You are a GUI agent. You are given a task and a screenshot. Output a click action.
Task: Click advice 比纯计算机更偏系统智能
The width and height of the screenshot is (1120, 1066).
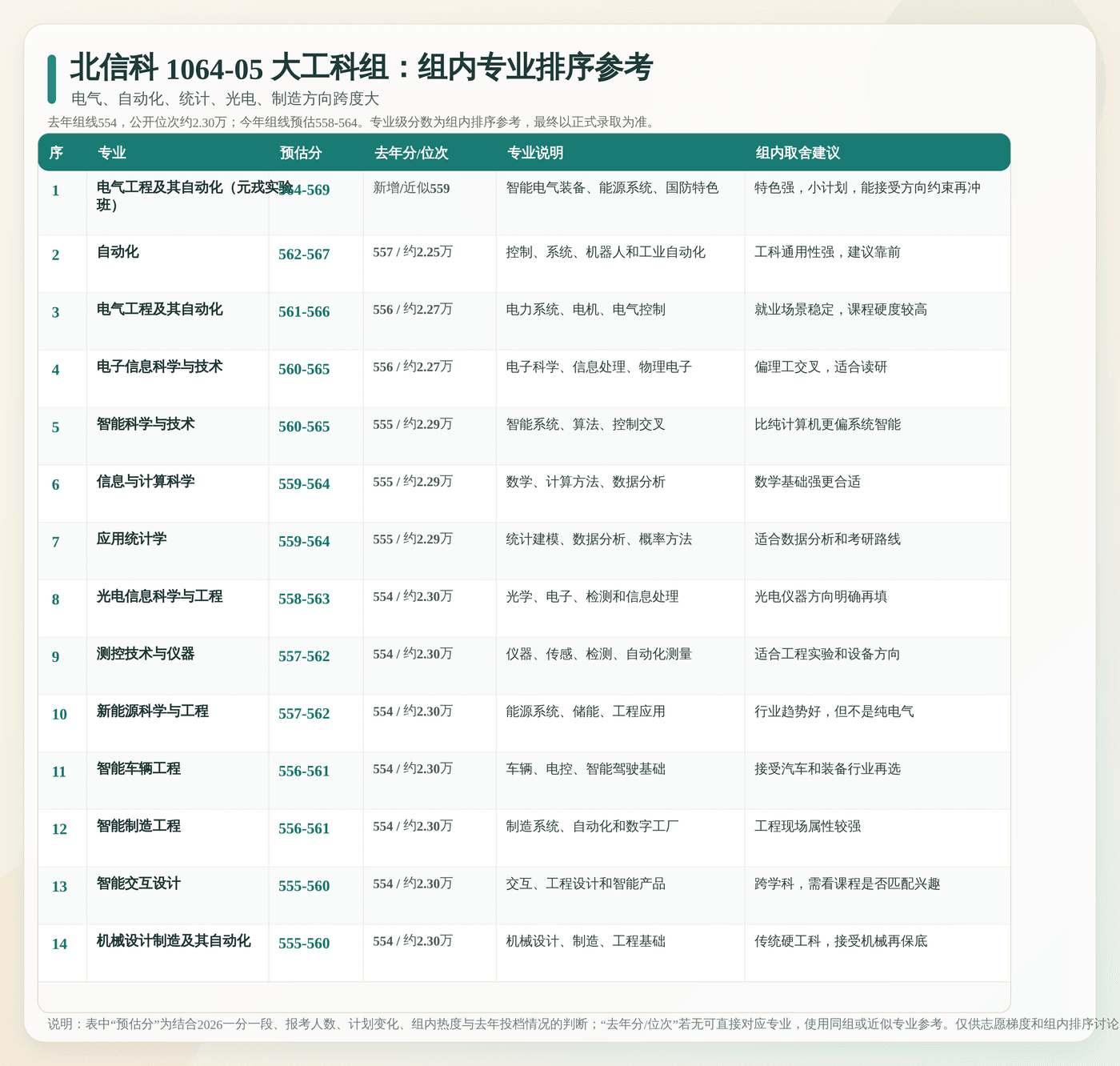coord(827,425)
